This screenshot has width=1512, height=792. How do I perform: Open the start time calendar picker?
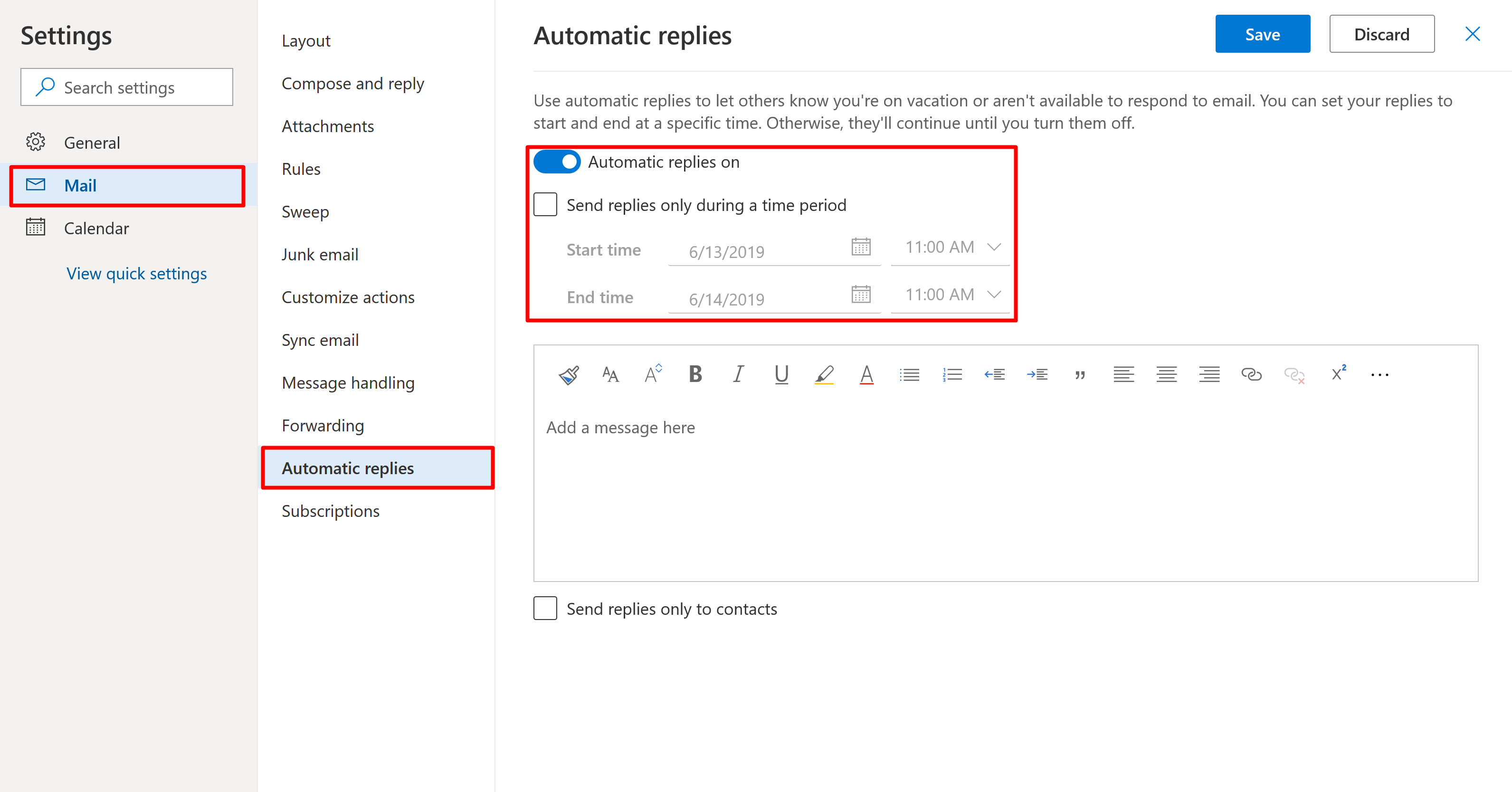(859, 249)
